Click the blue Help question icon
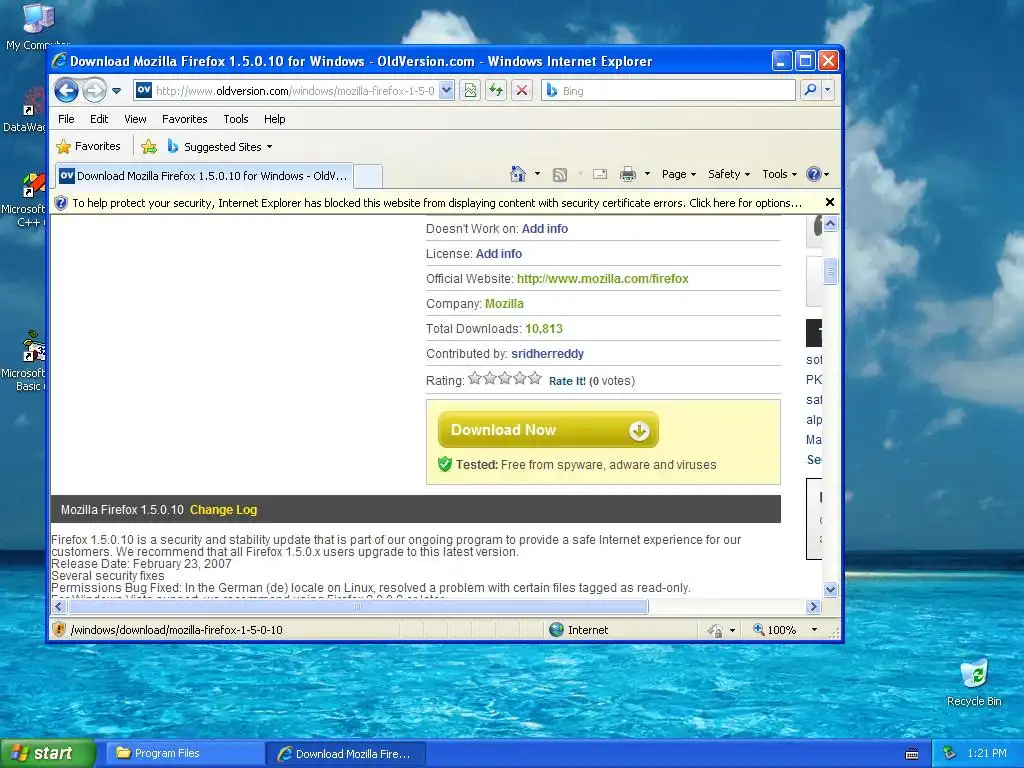 point(814,174)
